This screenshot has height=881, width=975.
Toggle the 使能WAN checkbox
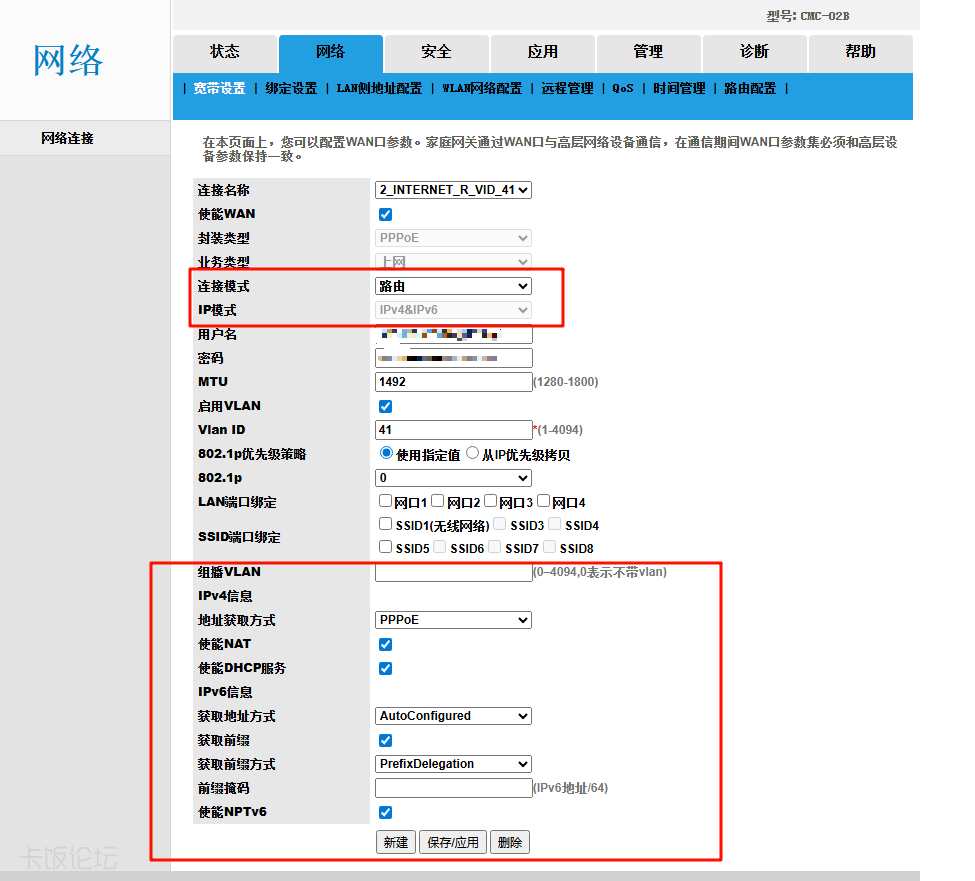(x=386, y=214)
